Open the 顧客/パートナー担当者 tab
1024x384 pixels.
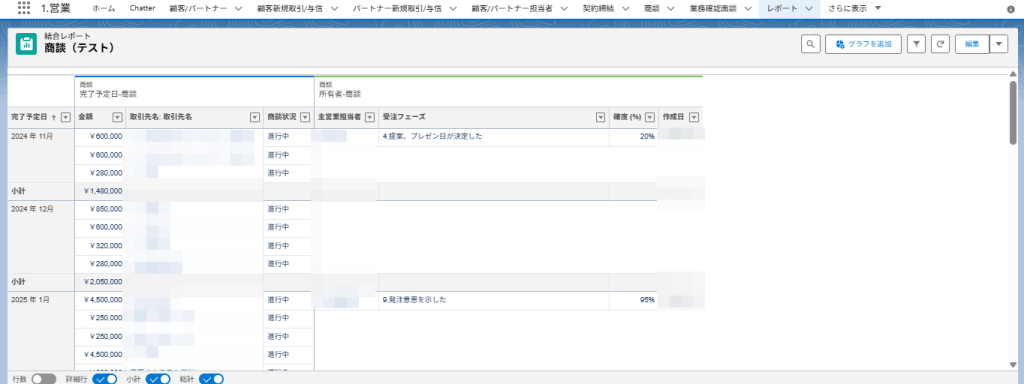tap(512, 8)
